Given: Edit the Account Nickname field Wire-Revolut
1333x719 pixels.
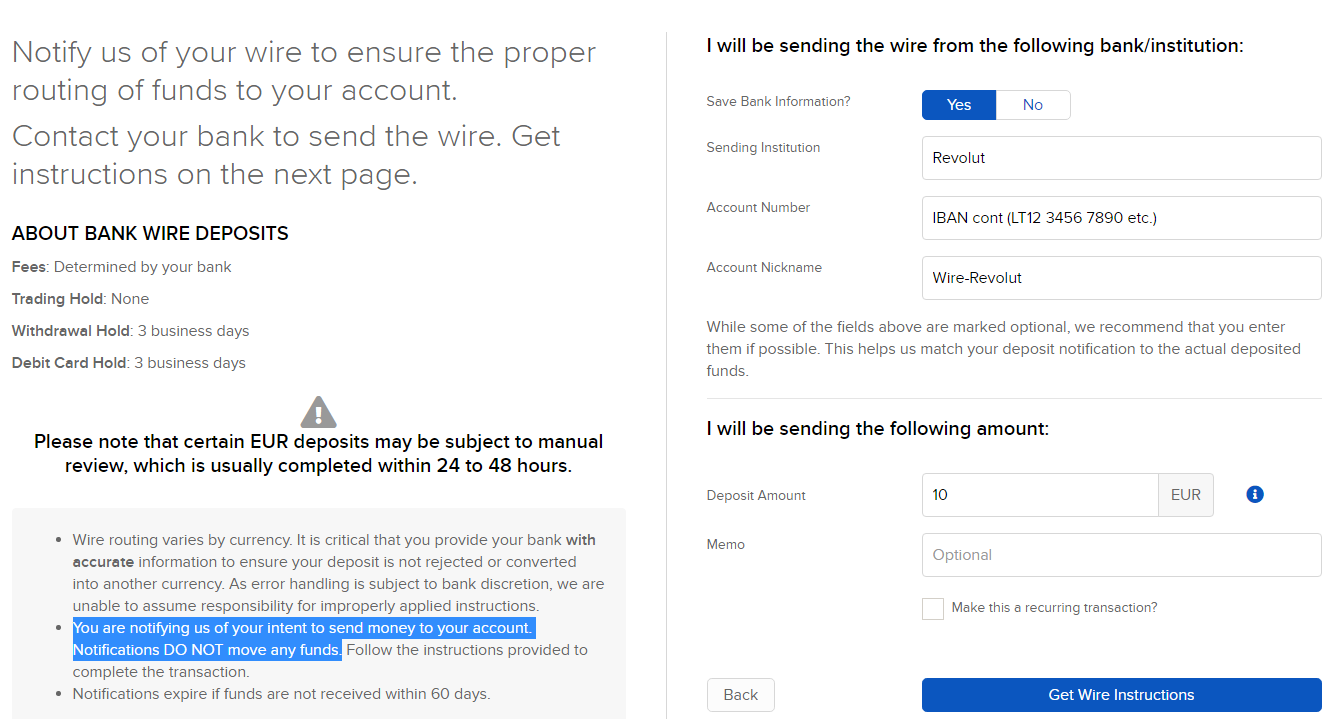Looking at the screenshot, I should point(1121,278).
